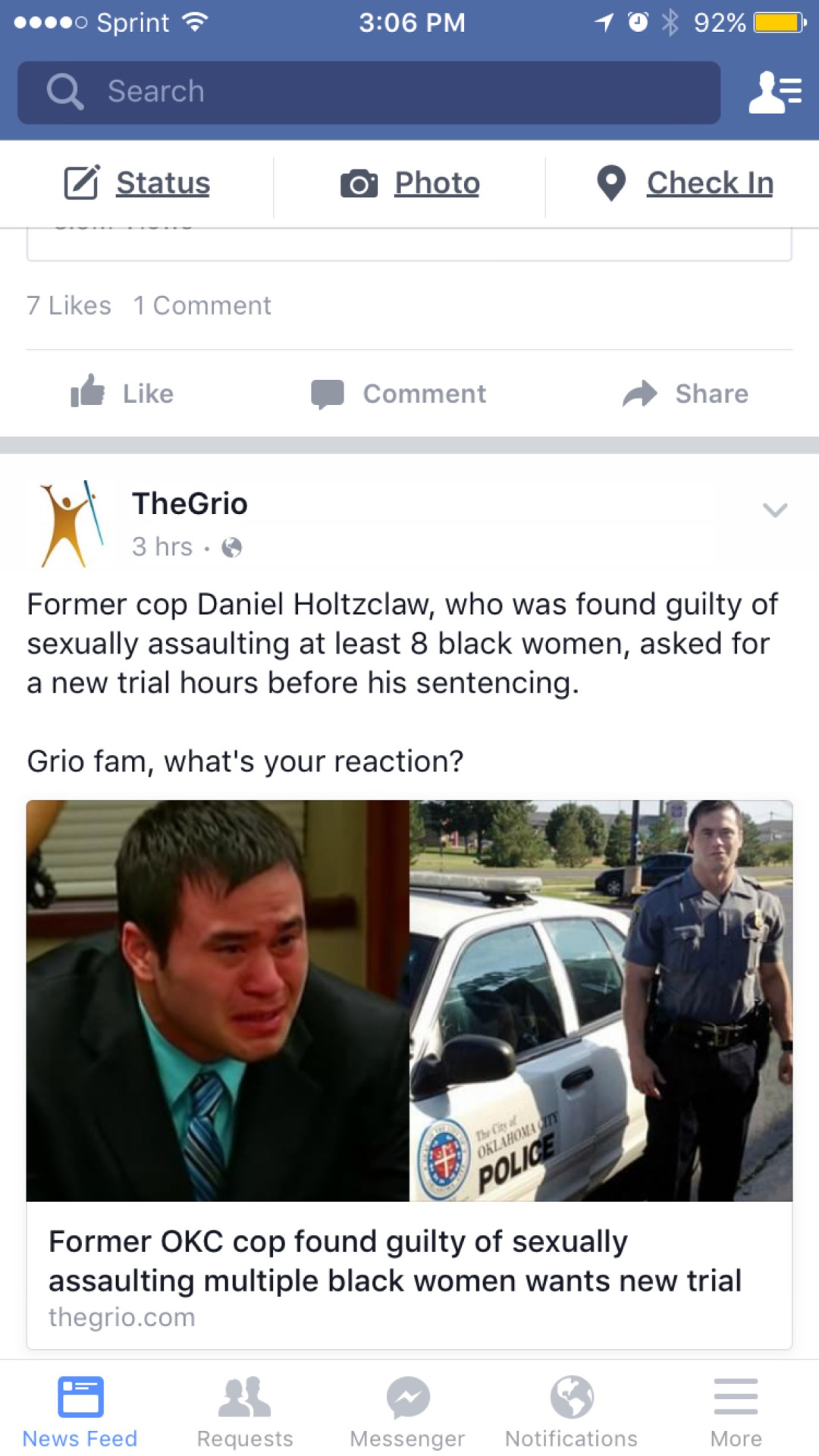Open TheGrio profile picture
This screenshot has height=1456, width=819.
coord(72,524)
